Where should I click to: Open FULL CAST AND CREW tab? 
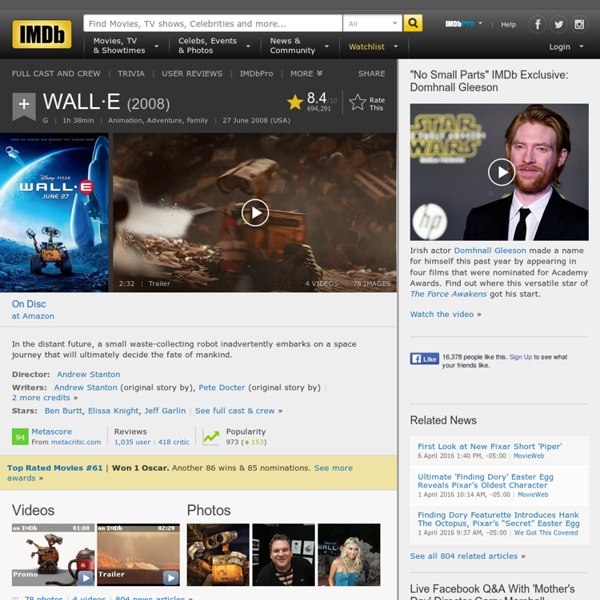click(56, 73)
